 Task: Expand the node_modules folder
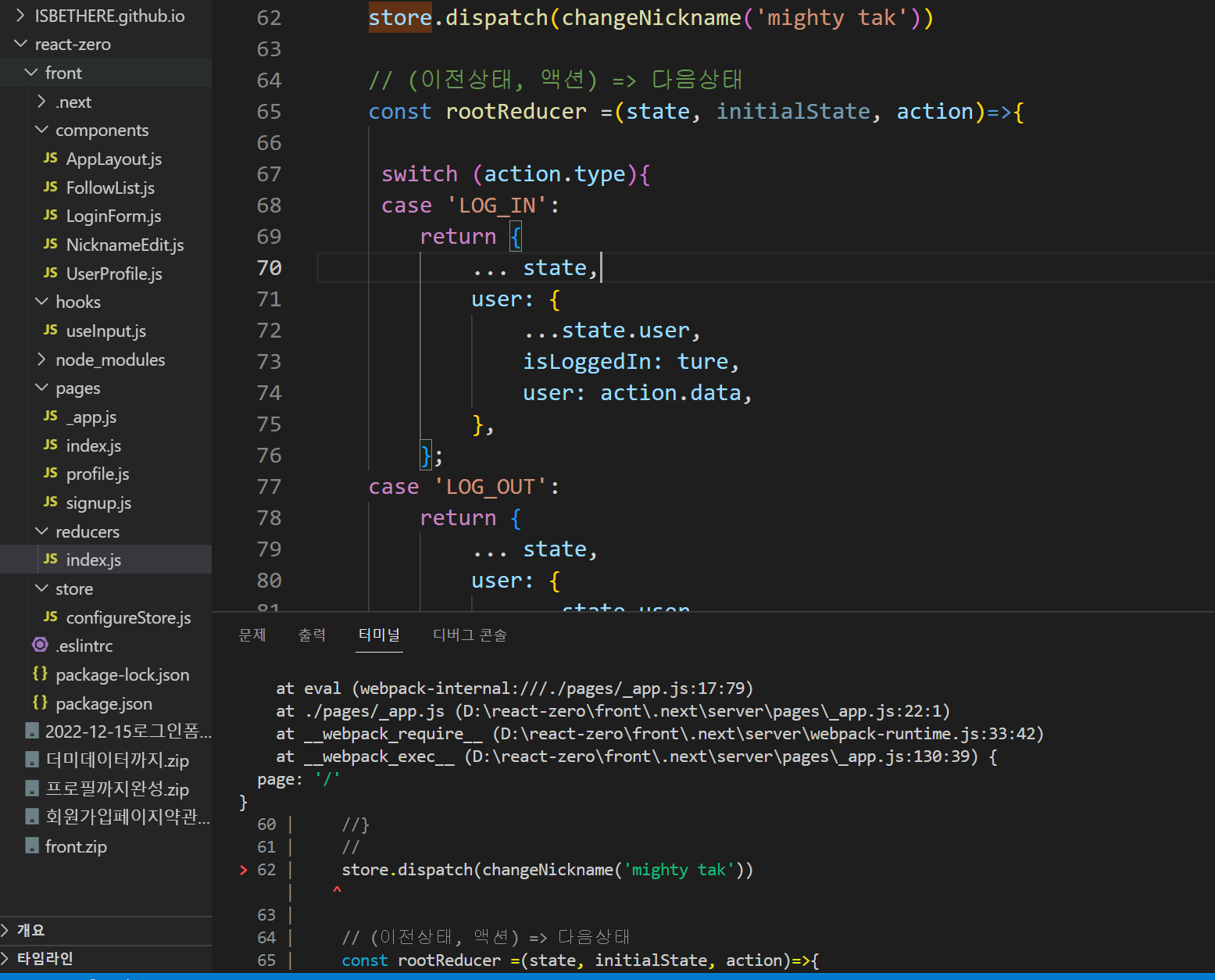(109, 360)
